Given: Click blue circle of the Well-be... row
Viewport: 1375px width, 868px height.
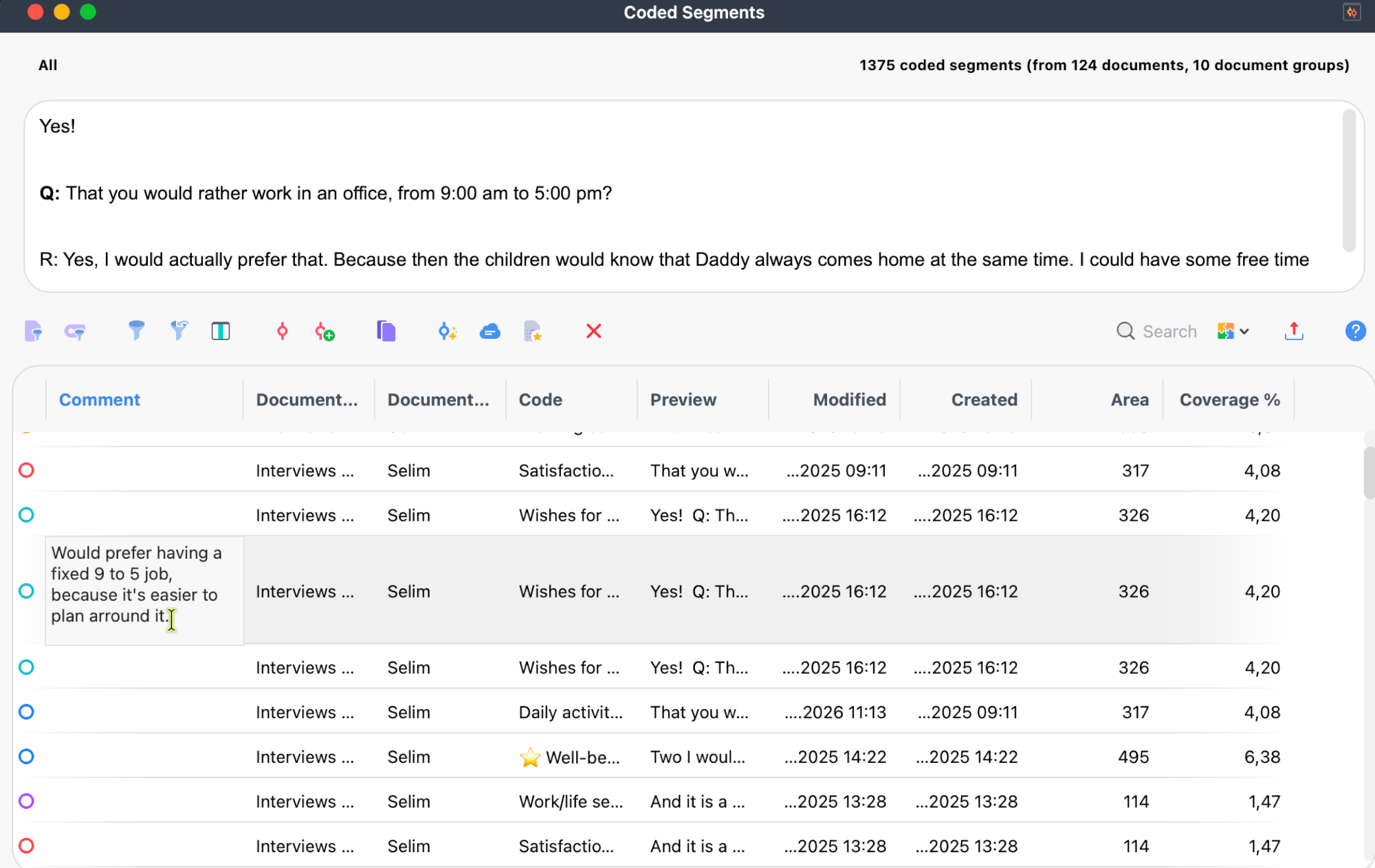Looking at the screenshot, I should click(x=26, y=757).
